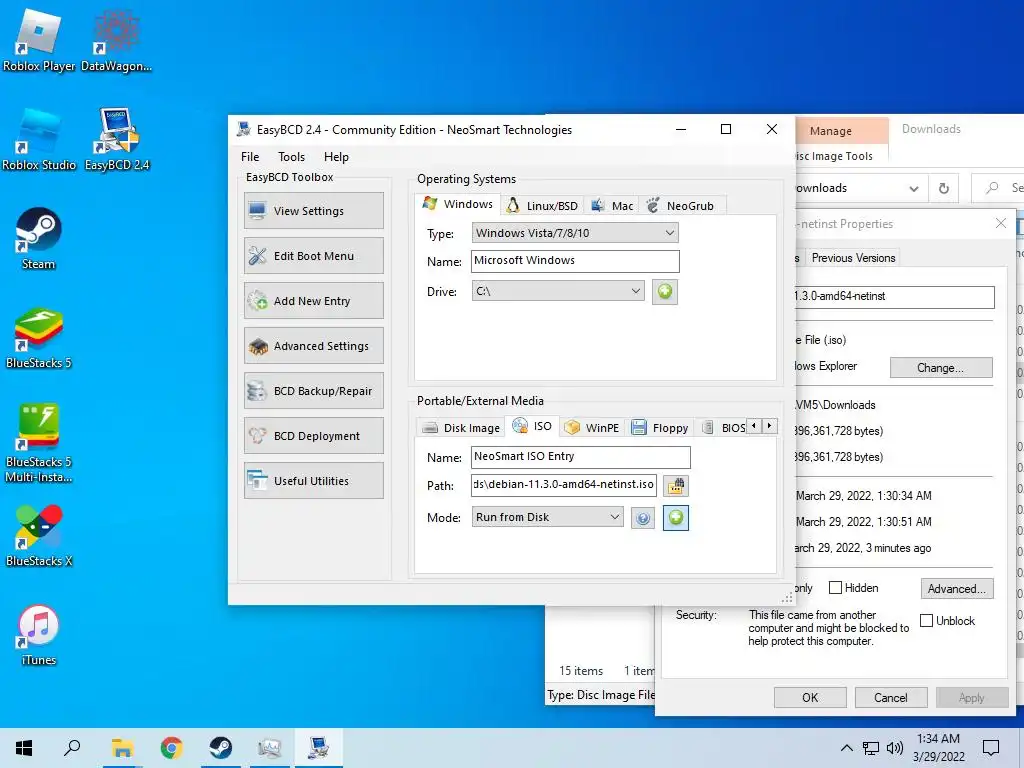
Task: Open the EasyBCD 2.4 desktop icon
Action: (x=117, y=139)
